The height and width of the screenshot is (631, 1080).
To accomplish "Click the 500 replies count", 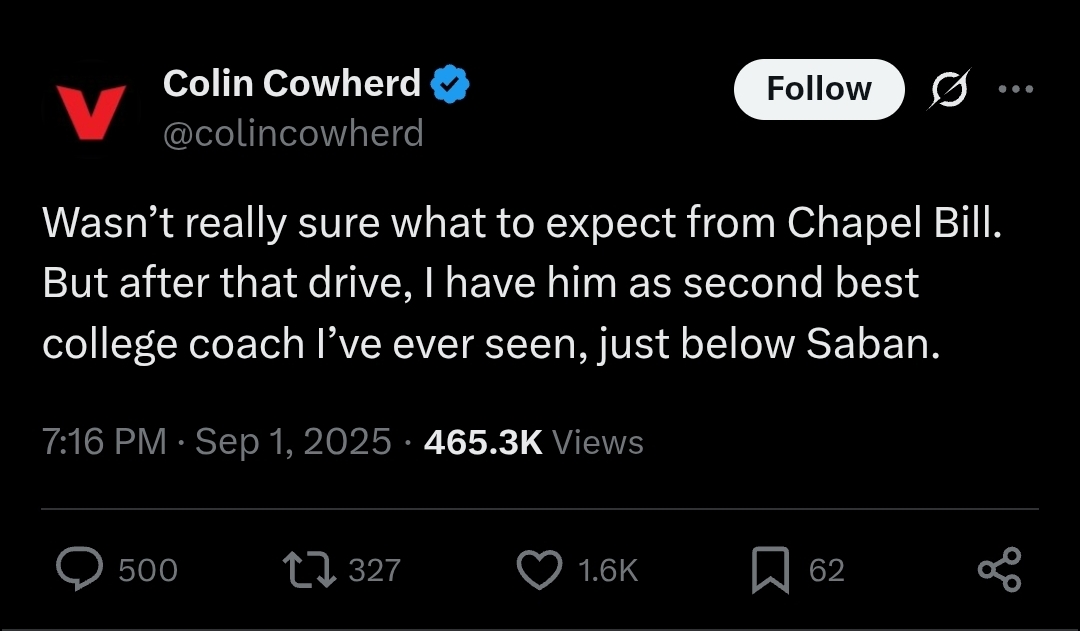I will 148,570.
